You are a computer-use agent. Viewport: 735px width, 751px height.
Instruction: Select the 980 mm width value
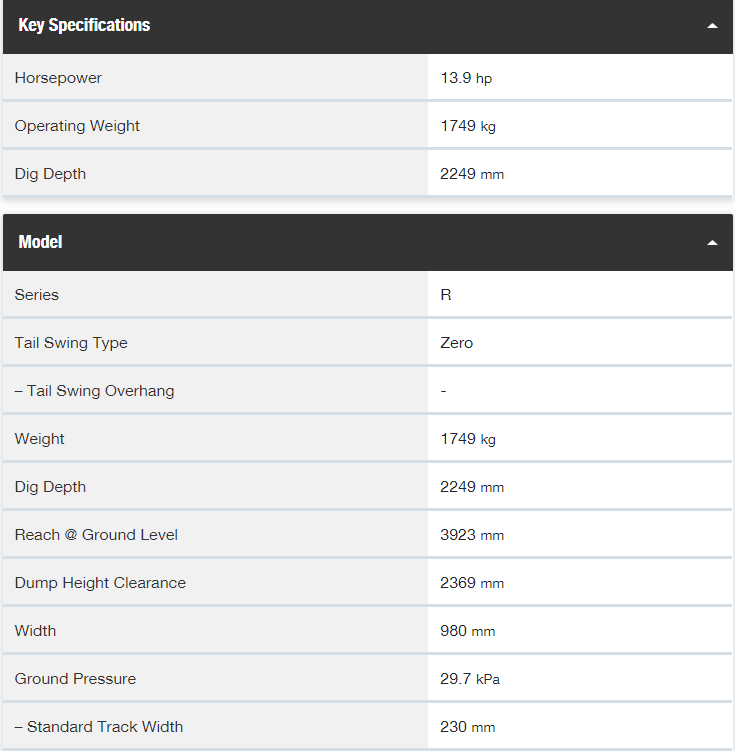tap(467, 631)
